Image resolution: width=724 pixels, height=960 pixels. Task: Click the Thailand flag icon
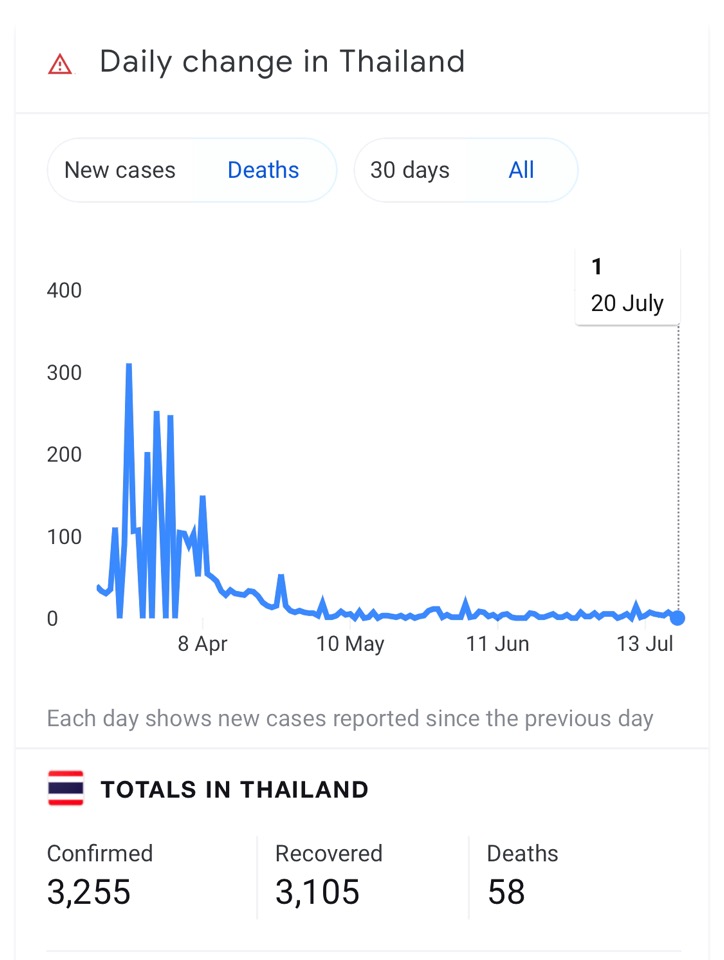pos(65,788)
